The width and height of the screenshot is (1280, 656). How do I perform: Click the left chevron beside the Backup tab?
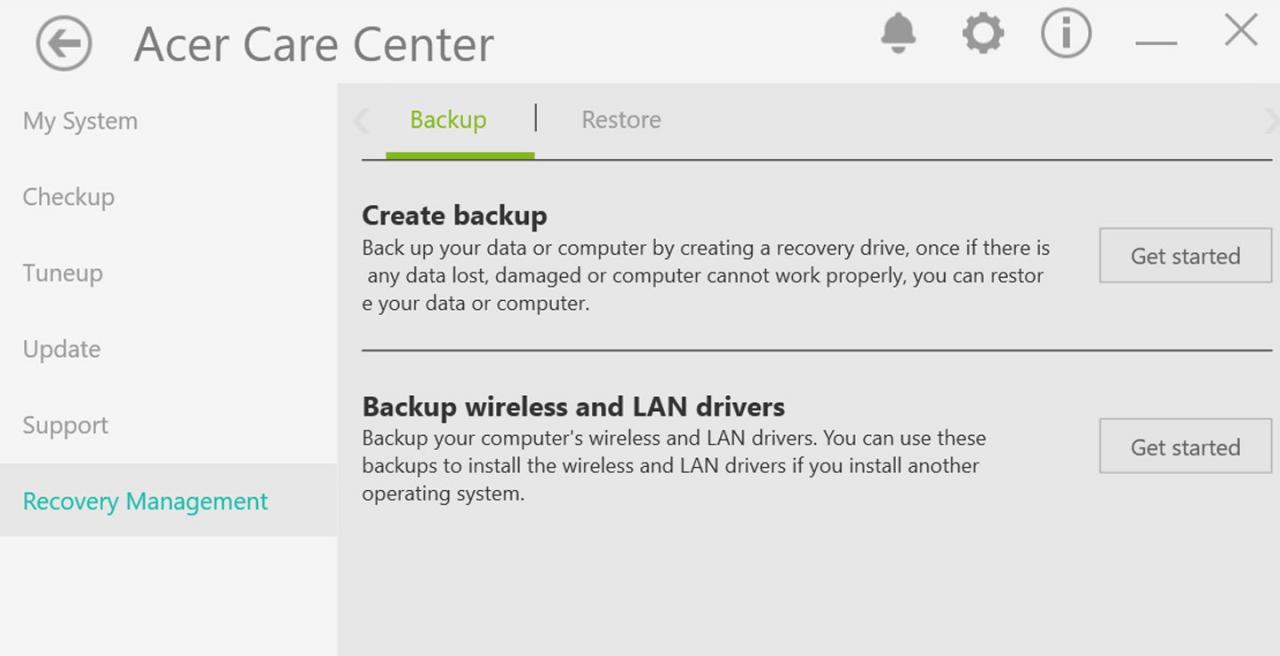[x=362, y=121]
